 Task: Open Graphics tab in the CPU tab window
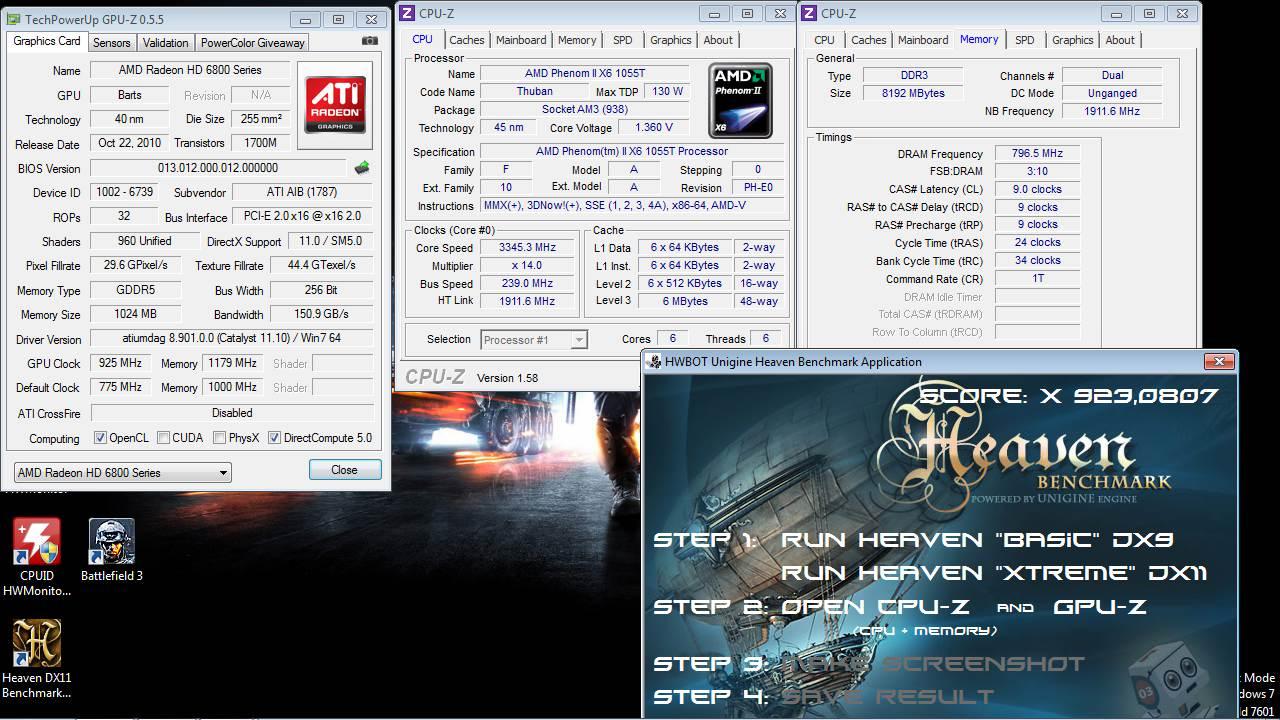(670, 40)
